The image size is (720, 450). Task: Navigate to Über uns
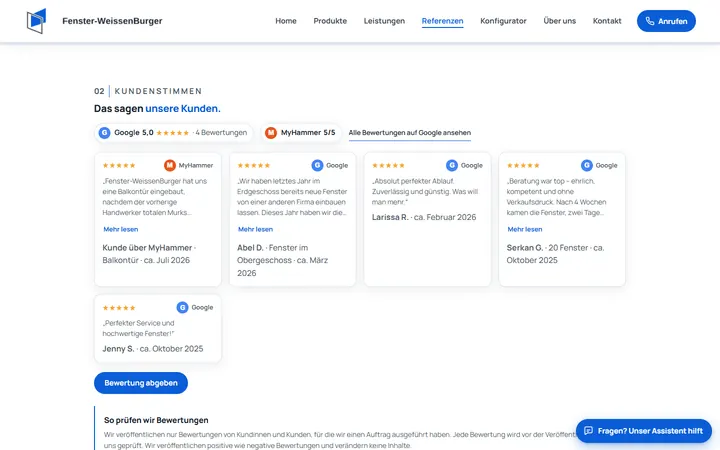[559, 21]
